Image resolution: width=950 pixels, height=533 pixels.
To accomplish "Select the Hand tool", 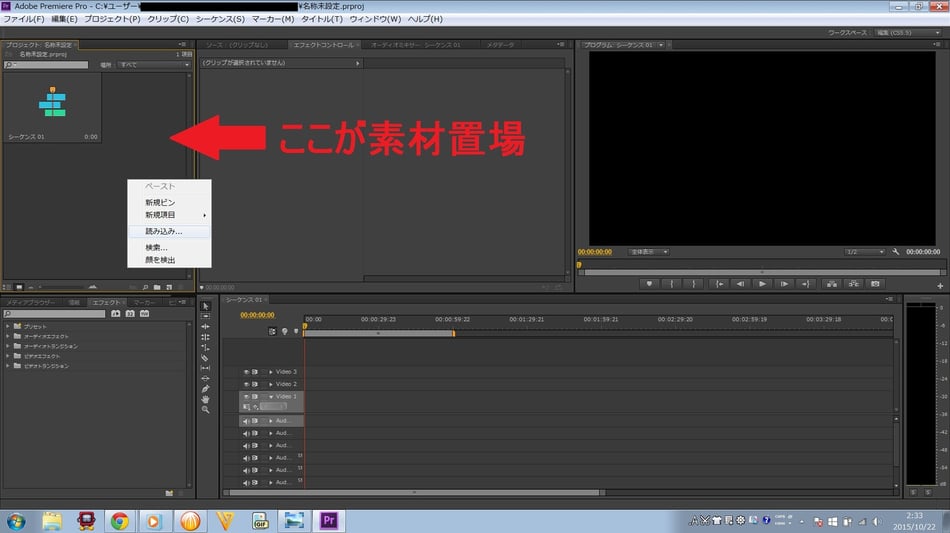I will tap(205, 399).
